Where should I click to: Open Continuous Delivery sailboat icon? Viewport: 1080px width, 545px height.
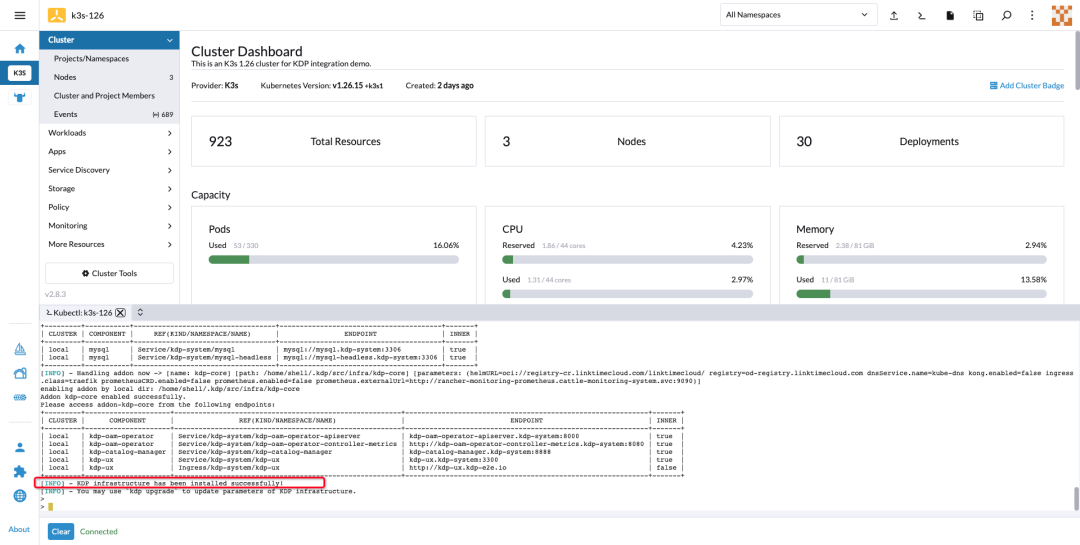tap(20, 350)
